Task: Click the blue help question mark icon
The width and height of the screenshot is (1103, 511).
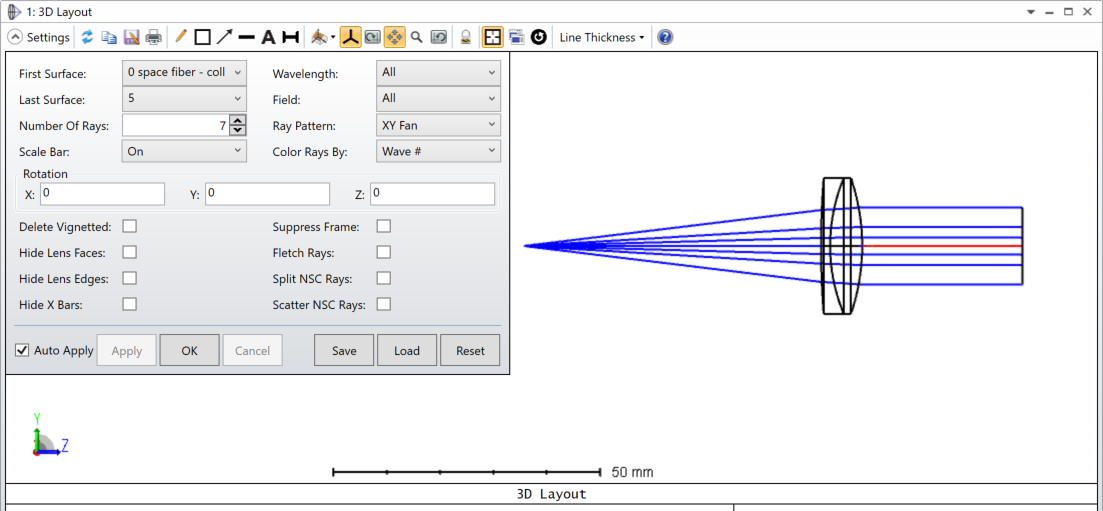Action: point(665,37)
